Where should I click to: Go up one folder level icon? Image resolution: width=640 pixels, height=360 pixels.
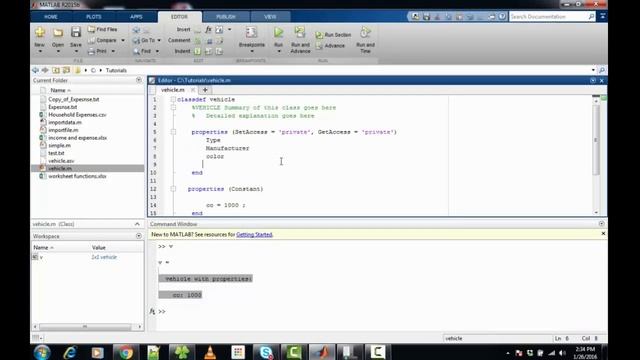[56, 70]
